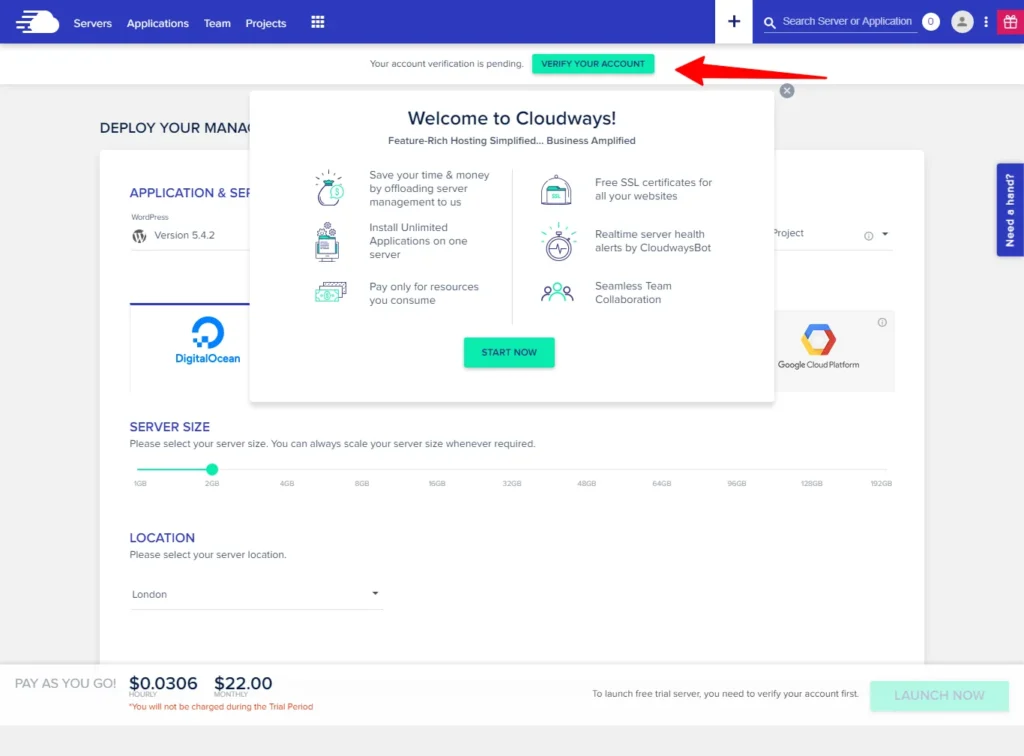Click the search magnifier icon
1024x756 pixels.
coord(768,21)
